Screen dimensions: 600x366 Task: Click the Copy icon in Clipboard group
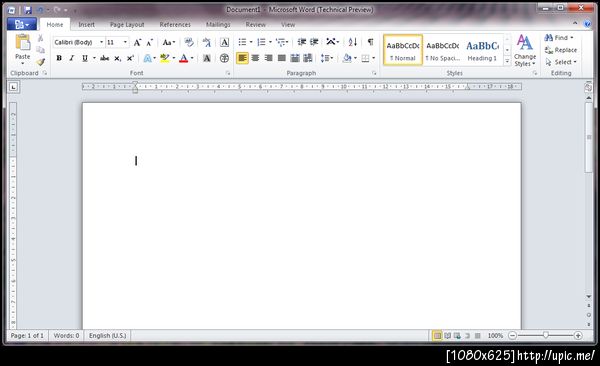[x=40, y=50]
